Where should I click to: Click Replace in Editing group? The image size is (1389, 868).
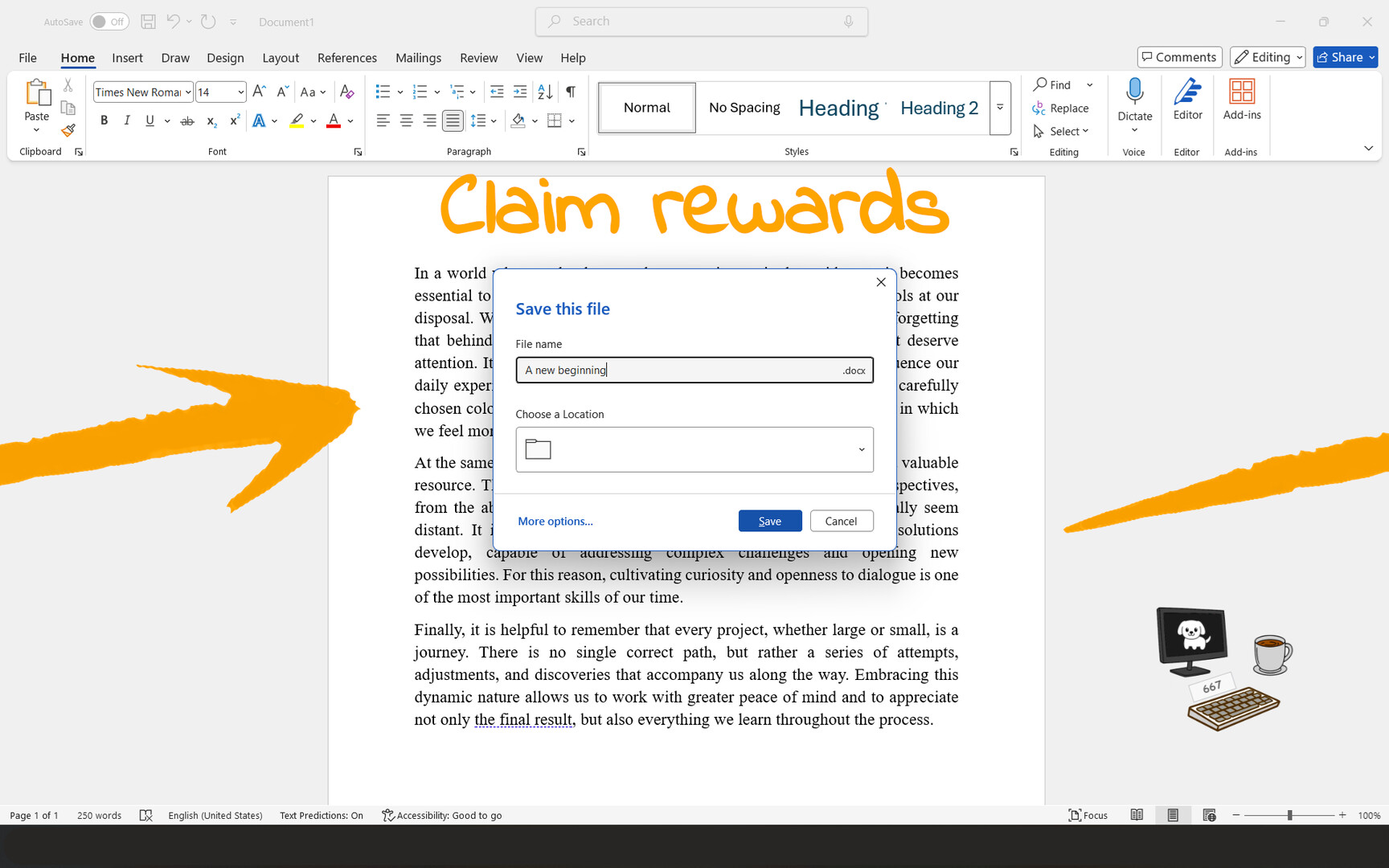1061,108
